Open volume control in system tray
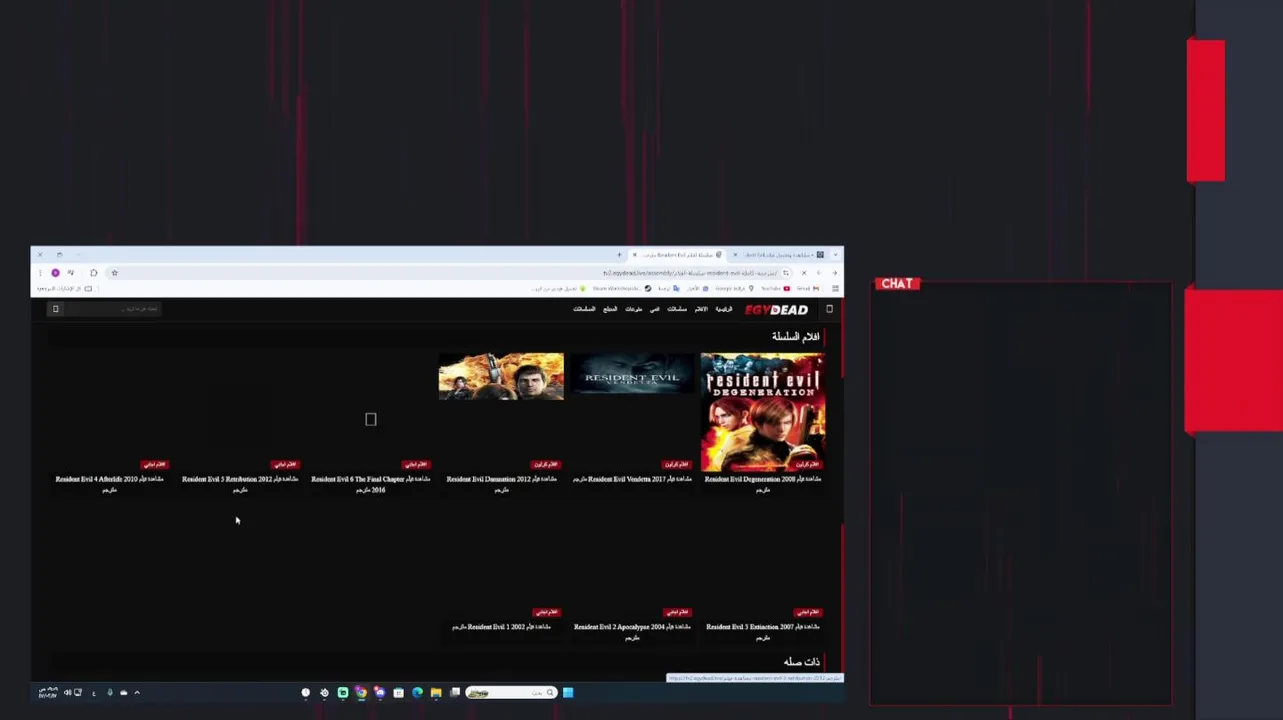 pos(67,692)
